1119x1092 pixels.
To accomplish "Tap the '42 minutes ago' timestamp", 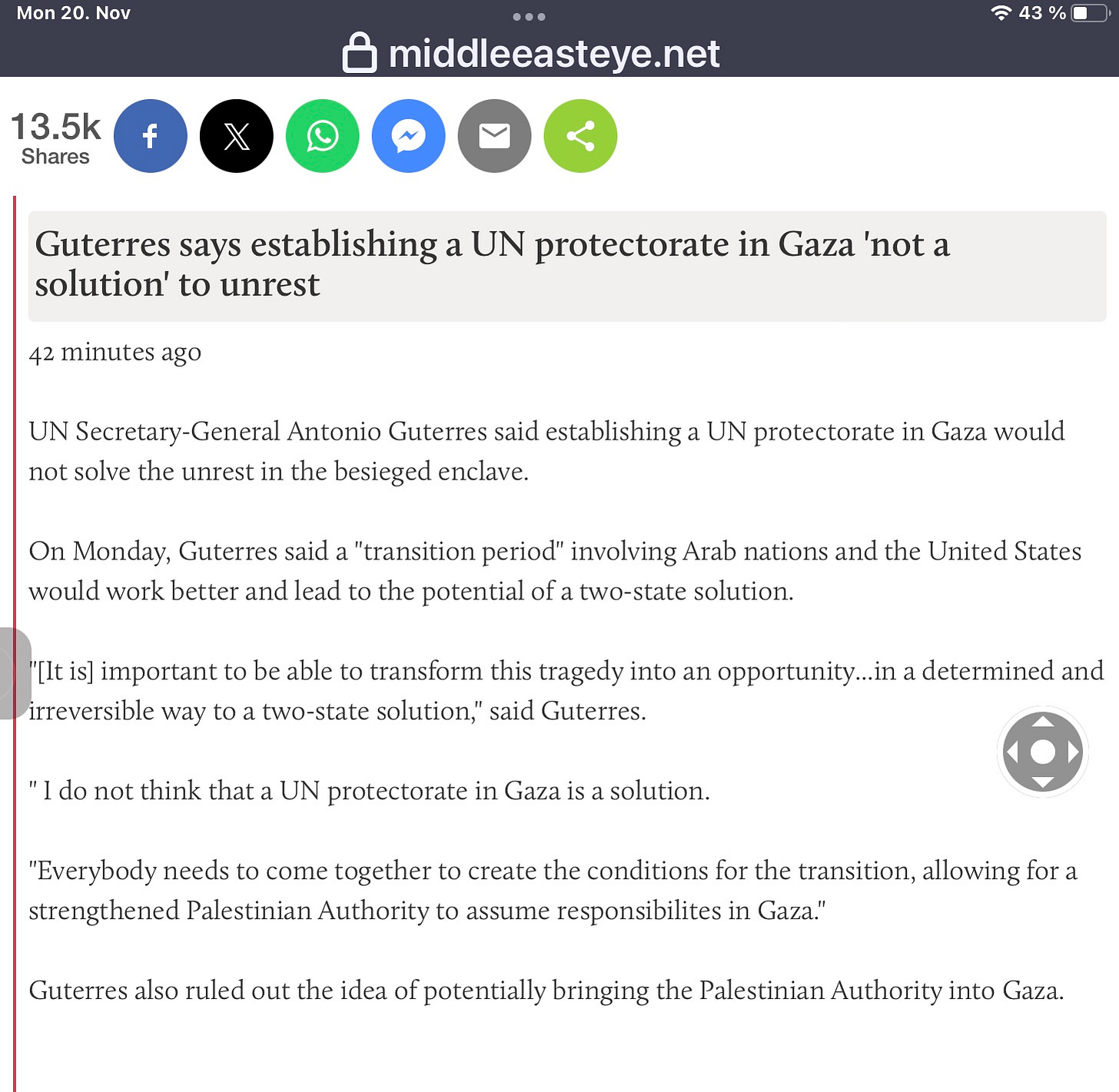I will click(115, 352).
